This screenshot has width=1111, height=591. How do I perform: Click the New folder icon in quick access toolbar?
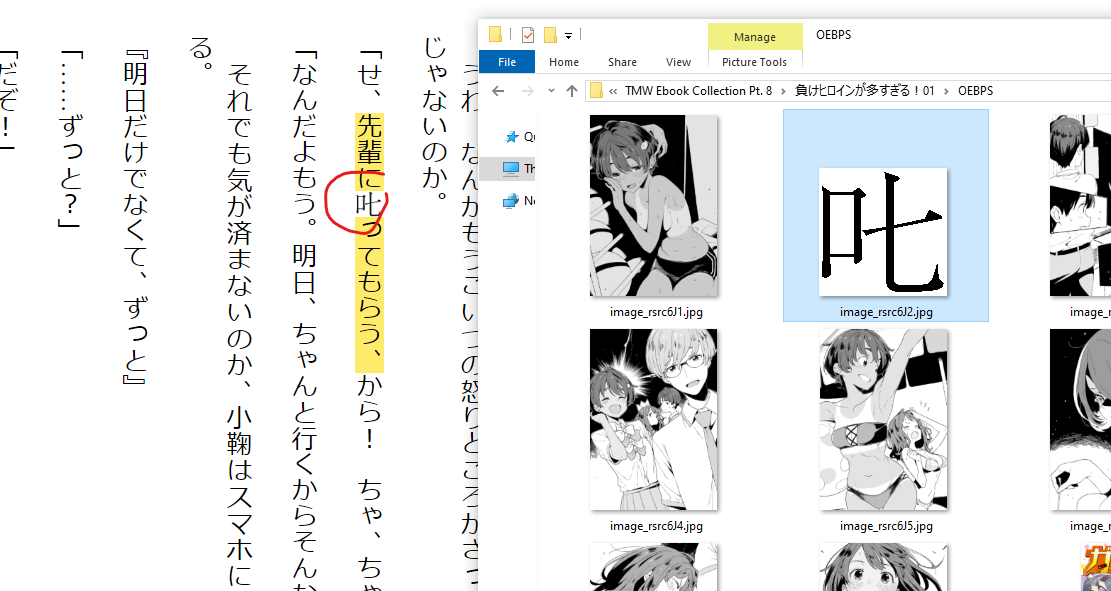coord(550,35)
